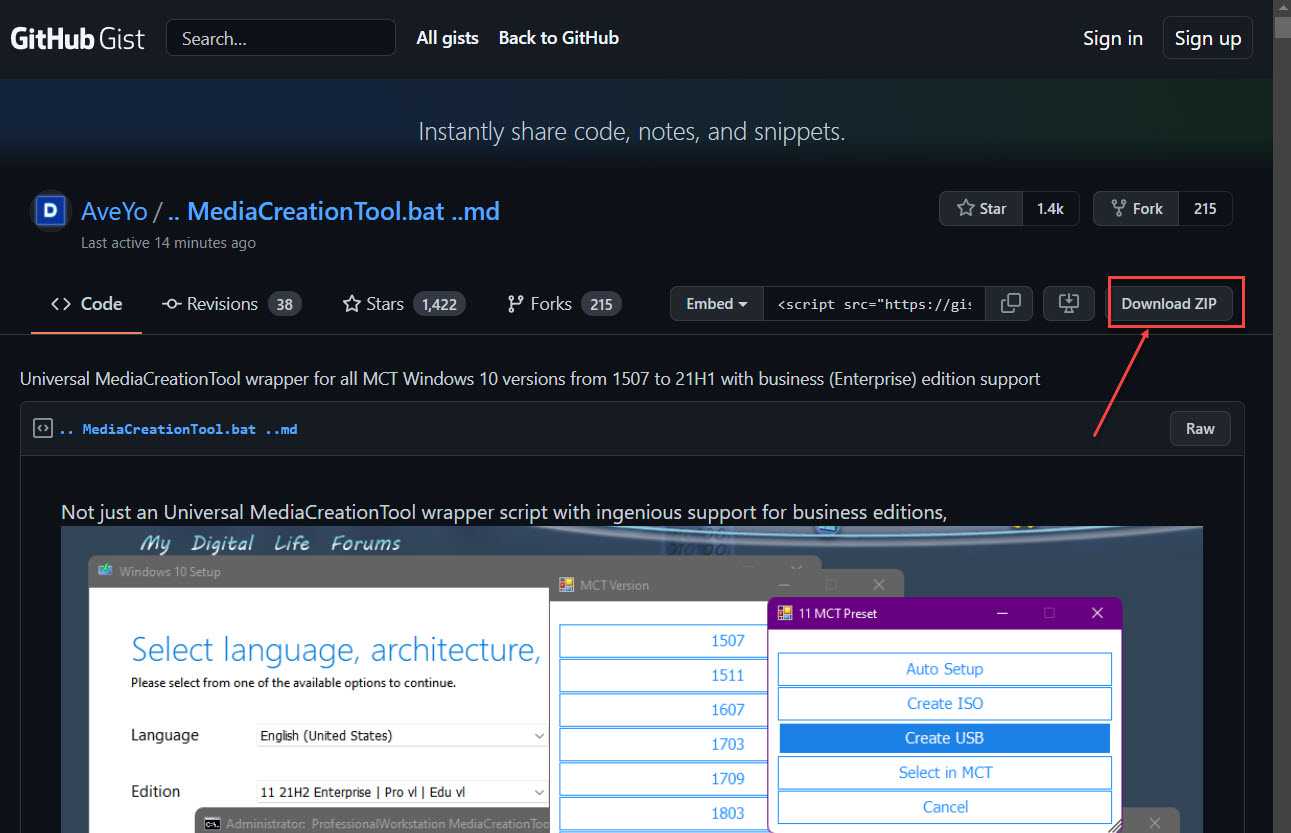Click the embed script URL text field
Screen dimensions: 1291x833
tap(874, 304)
